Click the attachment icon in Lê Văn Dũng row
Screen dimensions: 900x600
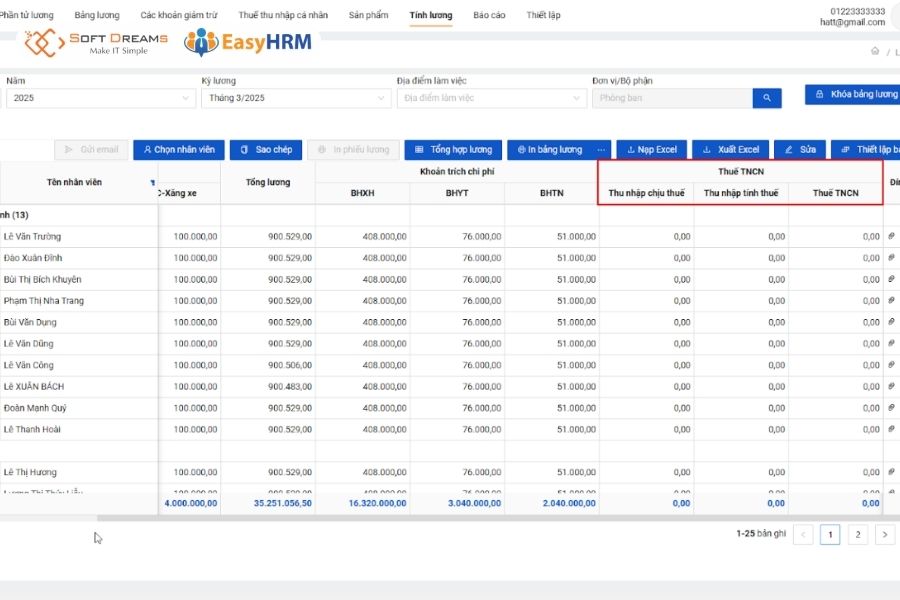pos(891,343)
